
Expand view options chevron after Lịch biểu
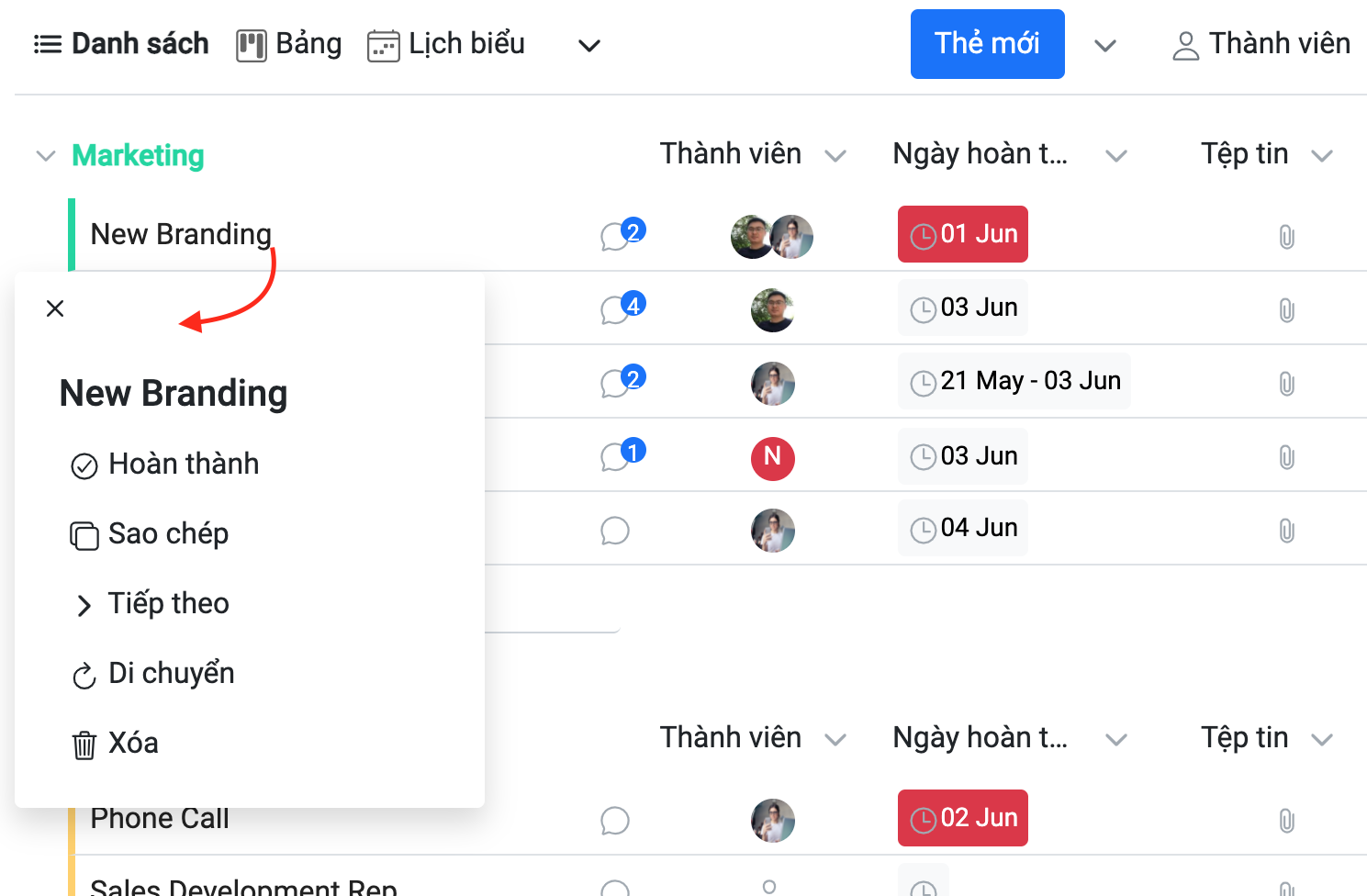coord(588,45)
